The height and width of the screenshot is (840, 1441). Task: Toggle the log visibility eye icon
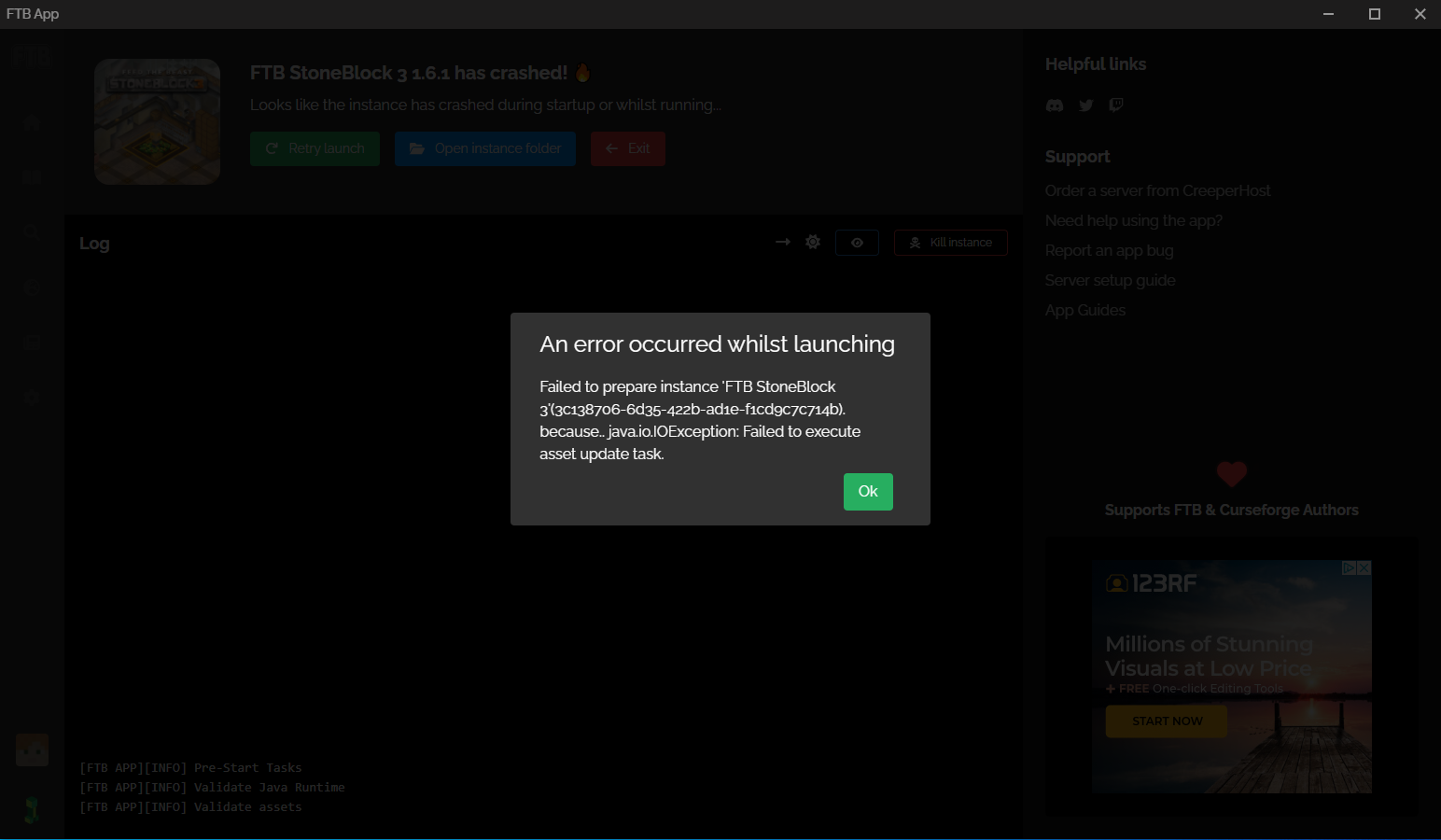pyautogui.click(x=857, y=242)
